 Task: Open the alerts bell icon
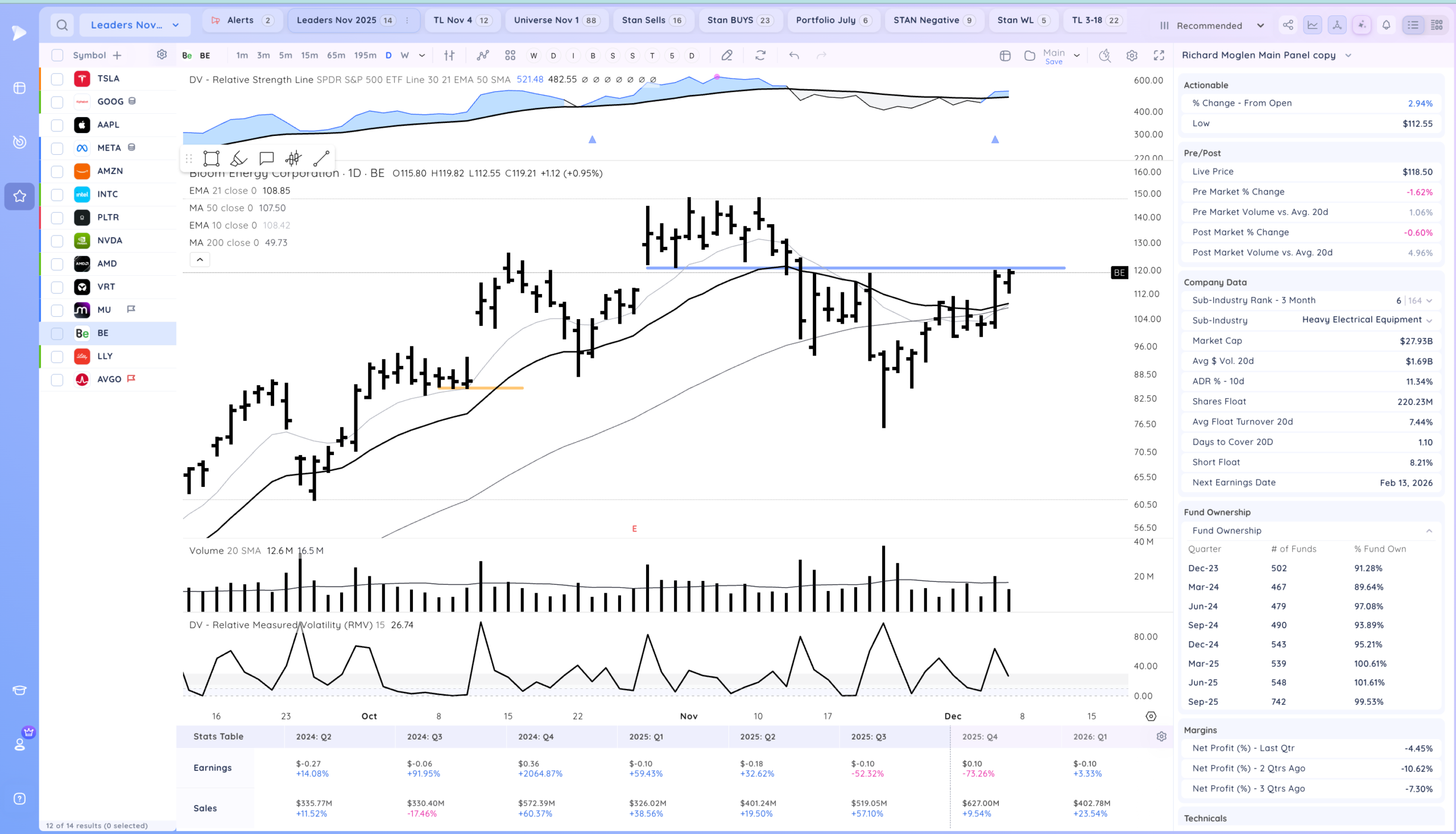[x=1386, y=25]
